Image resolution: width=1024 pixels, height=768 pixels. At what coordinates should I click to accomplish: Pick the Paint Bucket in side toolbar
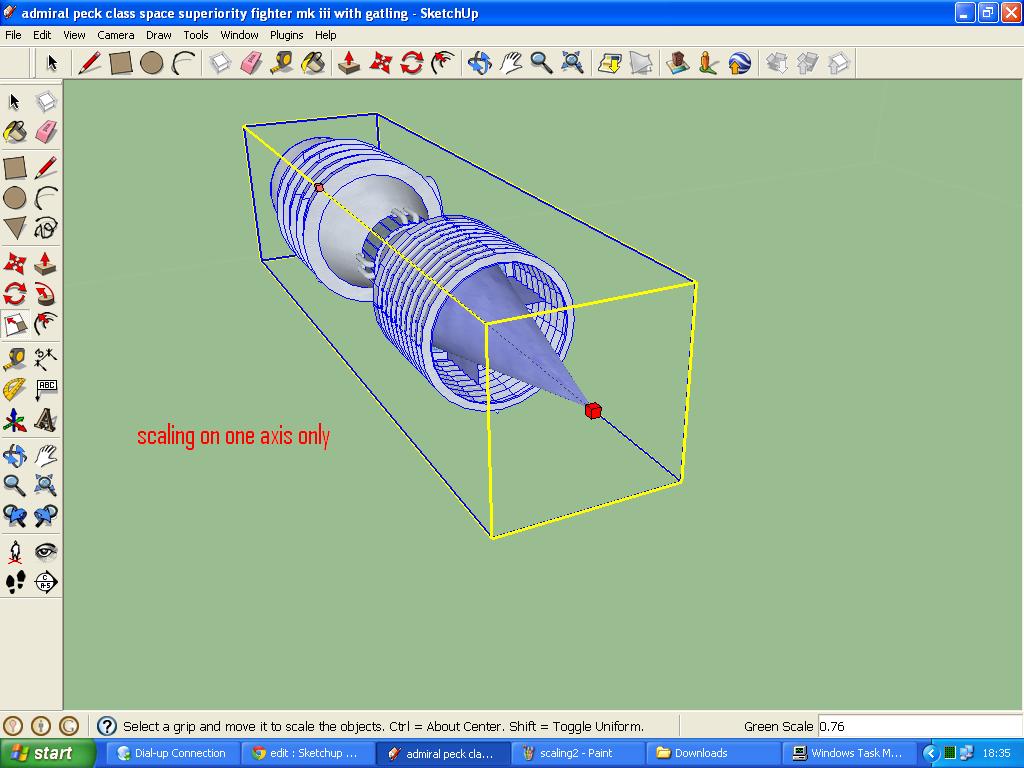14,132
